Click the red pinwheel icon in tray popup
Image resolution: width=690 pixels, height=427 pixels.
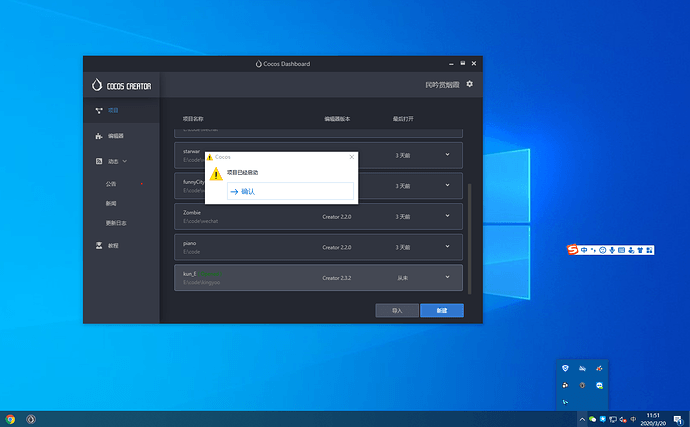599,368
